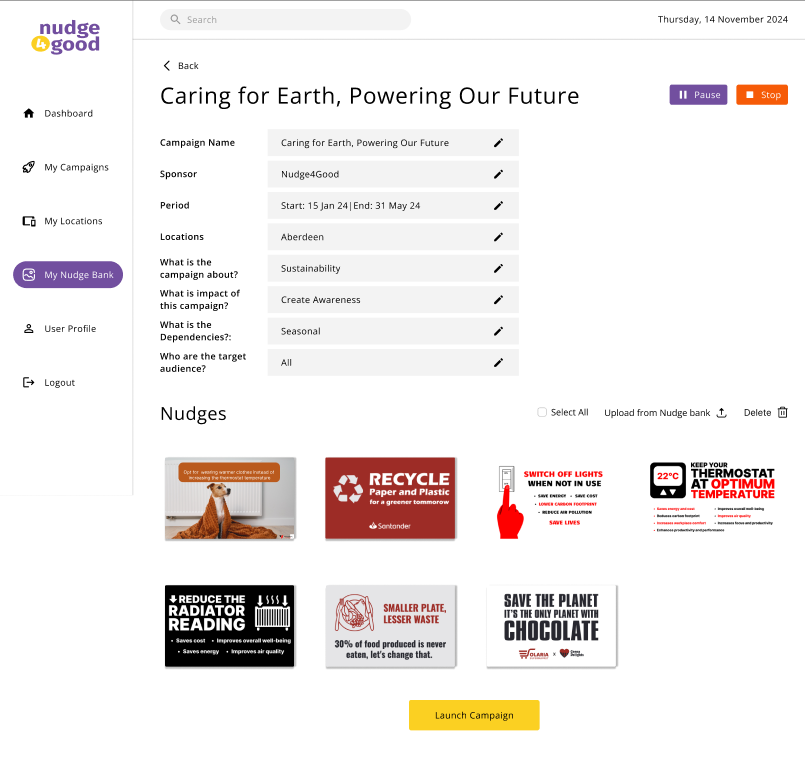Viewport: 805px width, 760px height.
Task: Launch the campaign with the yellow button
Action: tap(474, 715)
